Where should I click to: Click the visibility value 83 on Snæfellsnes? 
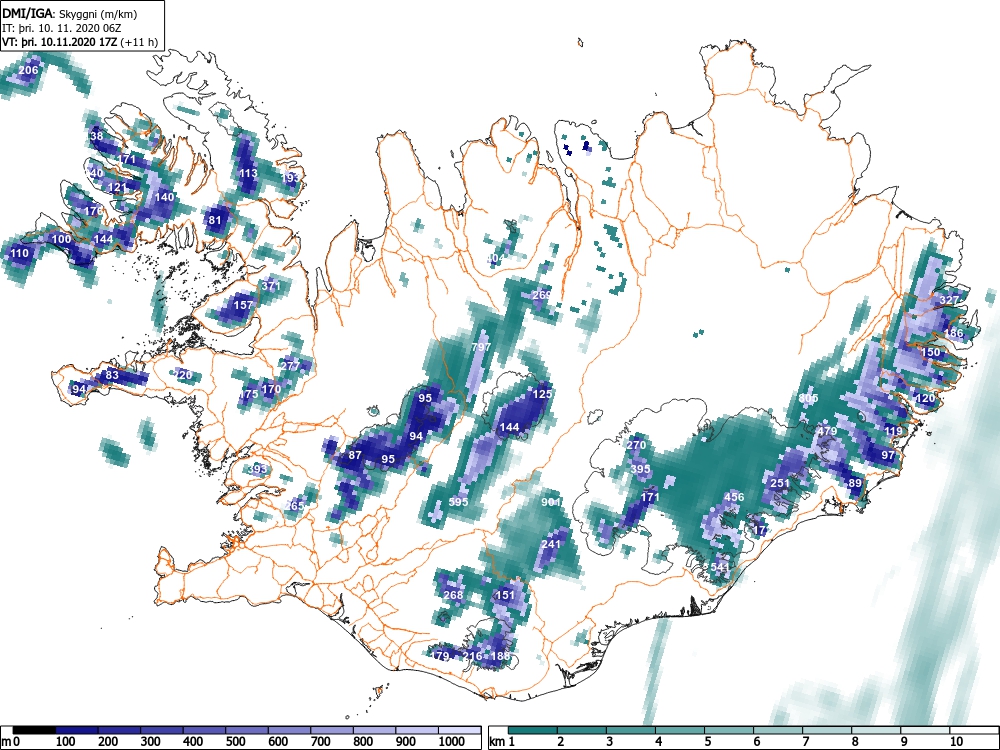click(x=112, y=375)
